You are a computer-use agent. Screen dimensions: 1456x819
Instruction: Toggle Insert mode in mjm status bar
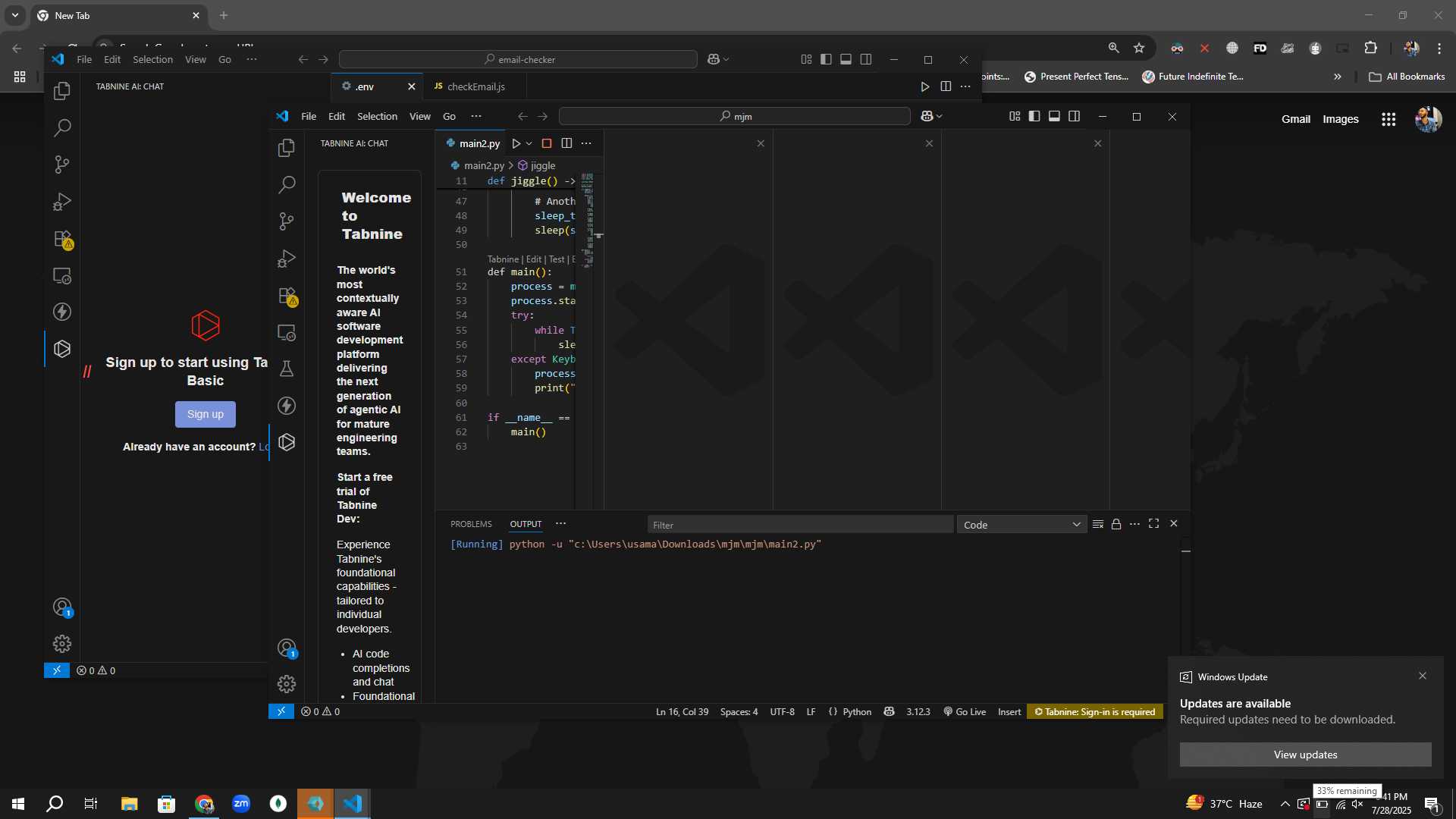[x=1009, y=711]
